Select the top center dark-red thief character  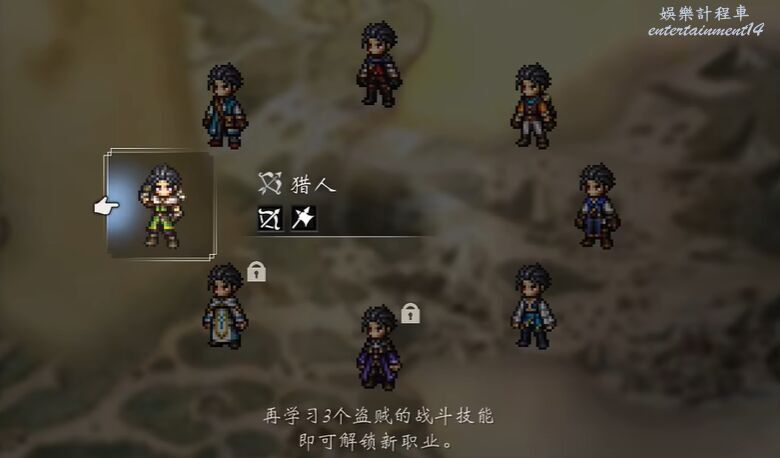379,64
